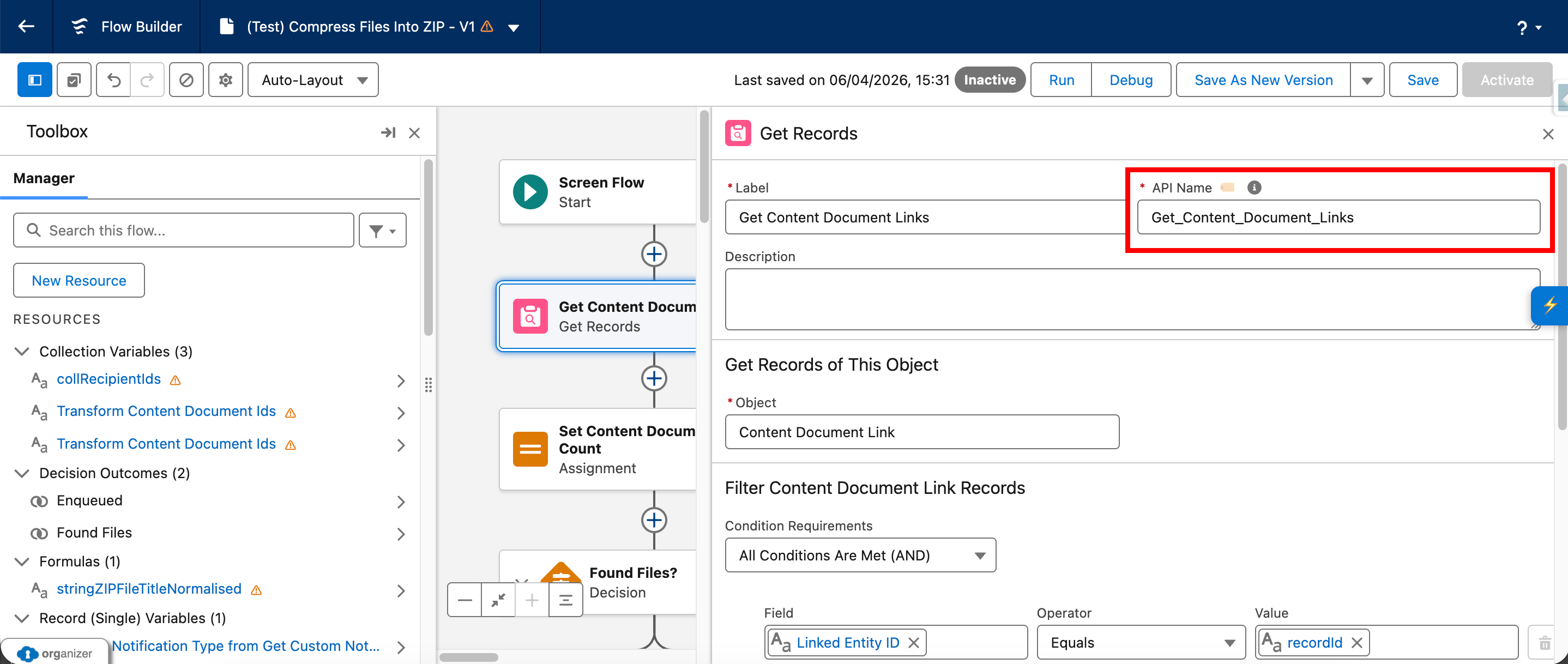Screen dimensions: 1568x664
Task: Toggle the Toolbox panel button
Action: [x=35, y=80]
